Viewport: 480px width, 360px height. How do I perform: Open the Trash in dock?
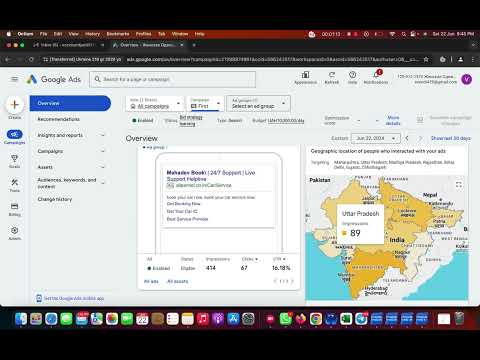[x=459, y=319]
